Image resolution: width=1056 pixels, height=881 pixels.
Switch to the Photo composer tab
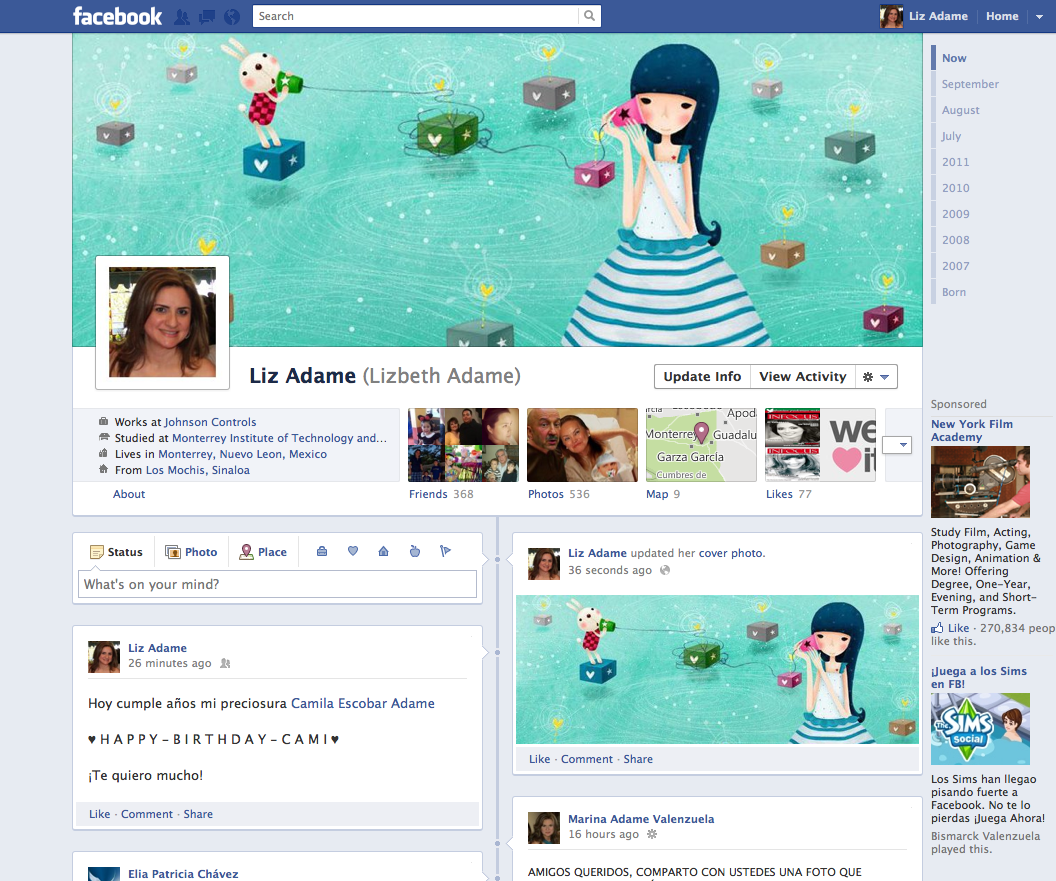click(x=191, y=552)
